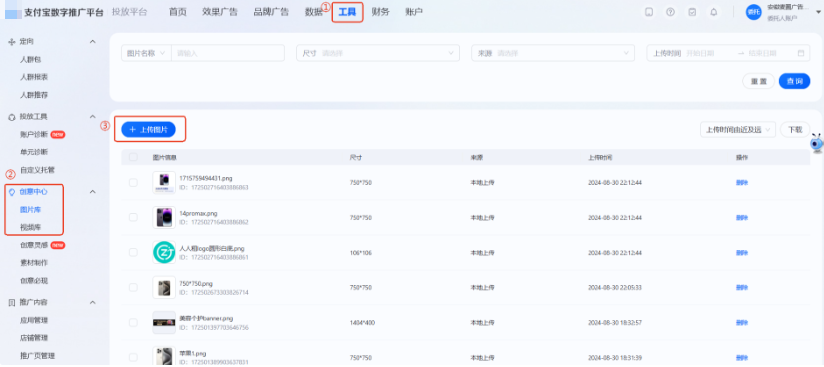Open 店铺管理 in sidebar
Viewport: 824px width, 367px height.
point(34,338)
